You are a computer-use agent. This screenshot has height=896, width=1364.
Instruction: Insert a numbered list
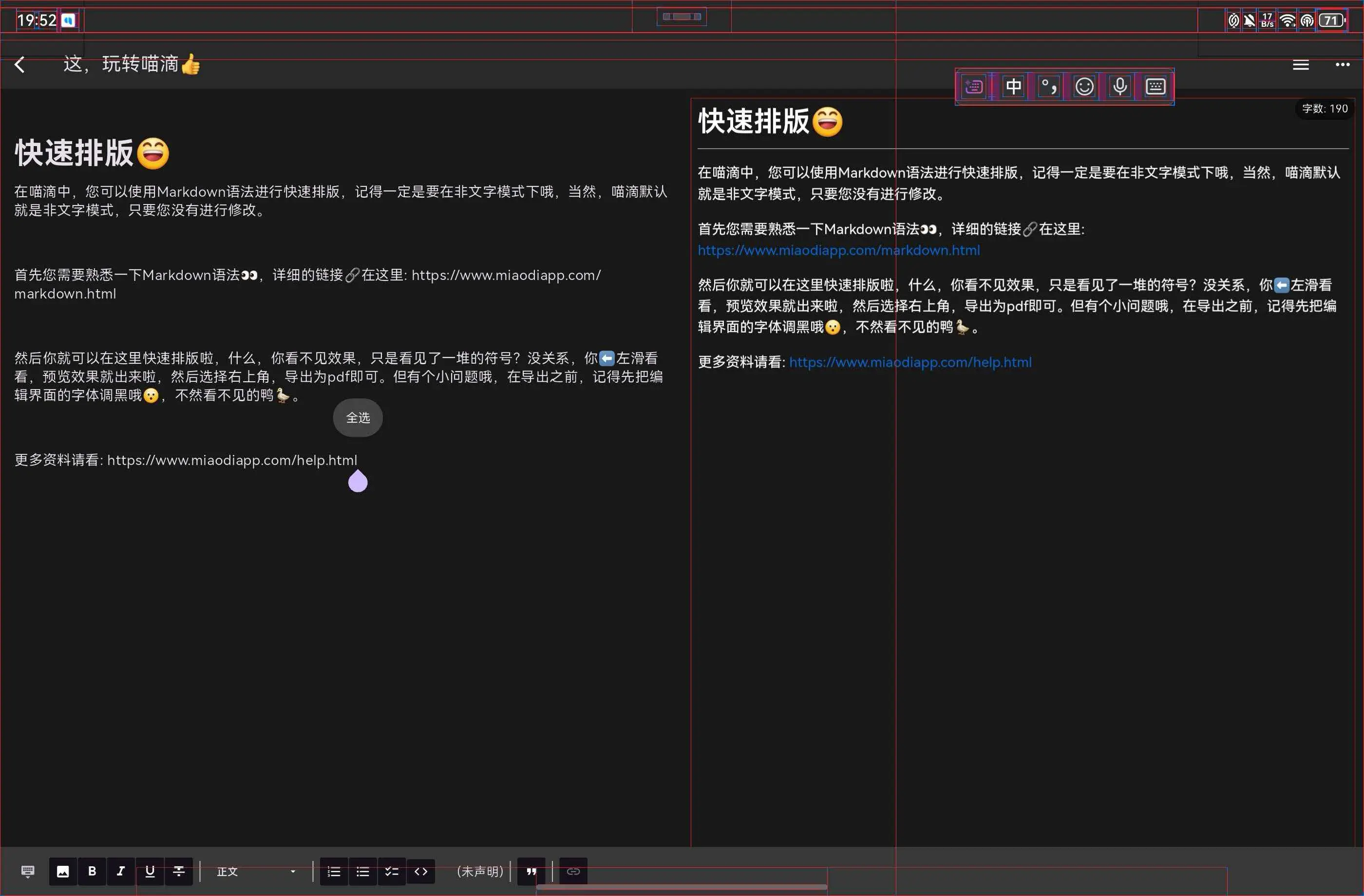pos(334,871)
